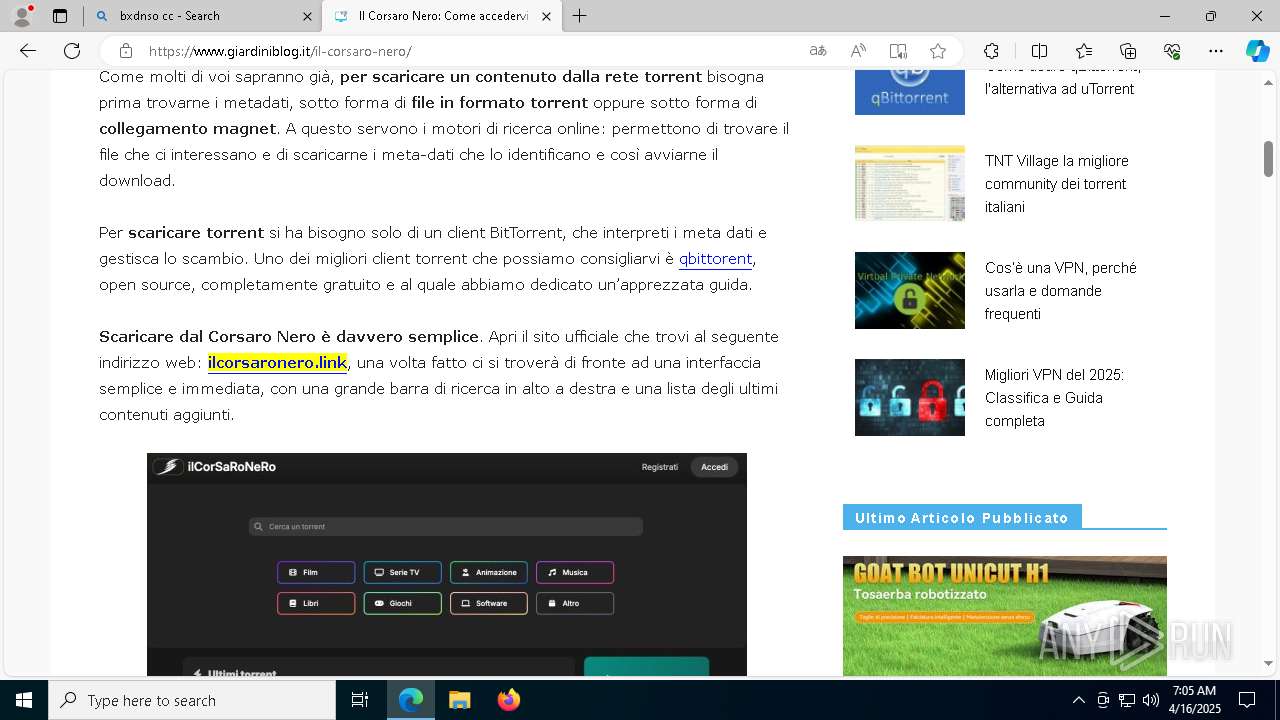Screen dimensions: 1280x720
Task: Open a new browser tab
Action: point(580,16)
